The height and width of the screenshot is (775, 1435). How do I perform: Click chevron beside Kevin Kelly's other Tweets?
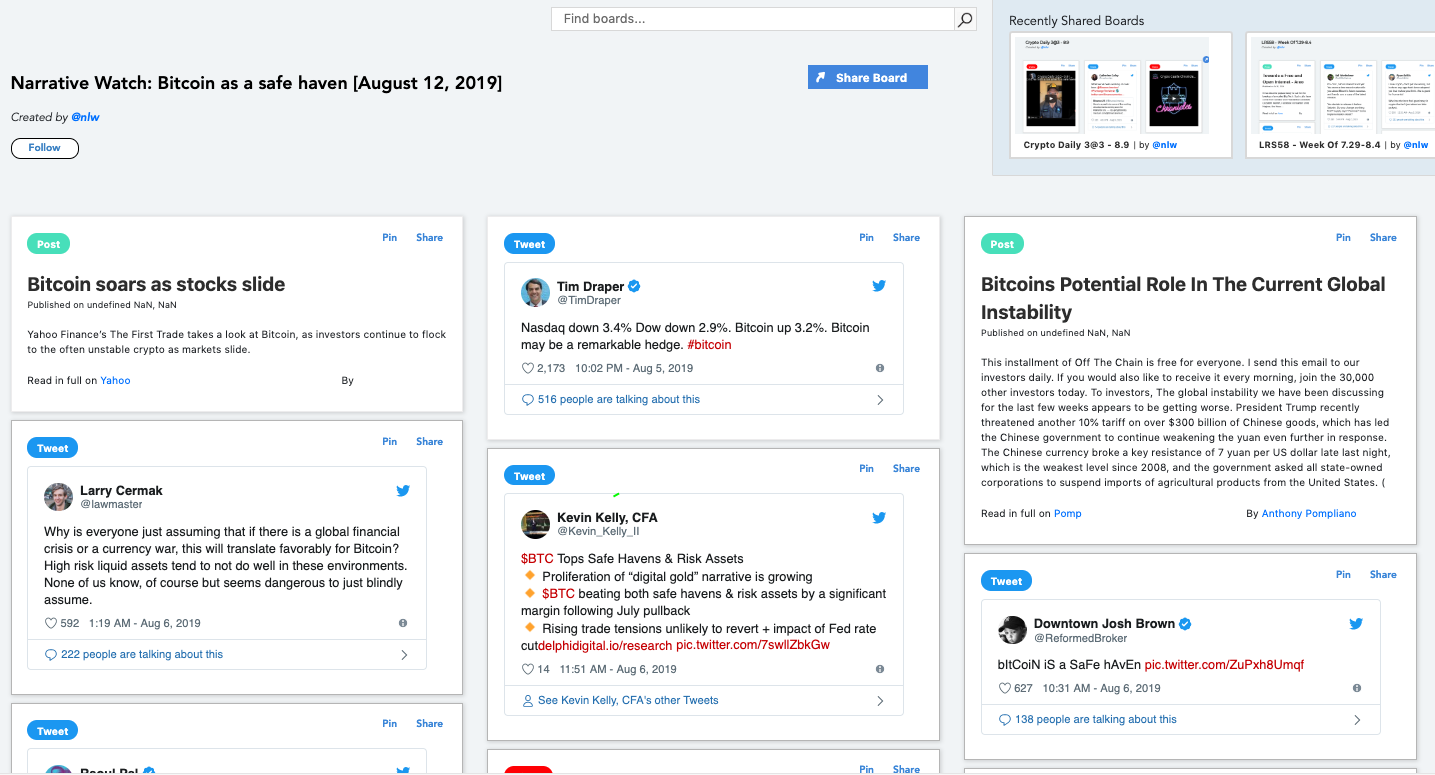coord(880,701)
